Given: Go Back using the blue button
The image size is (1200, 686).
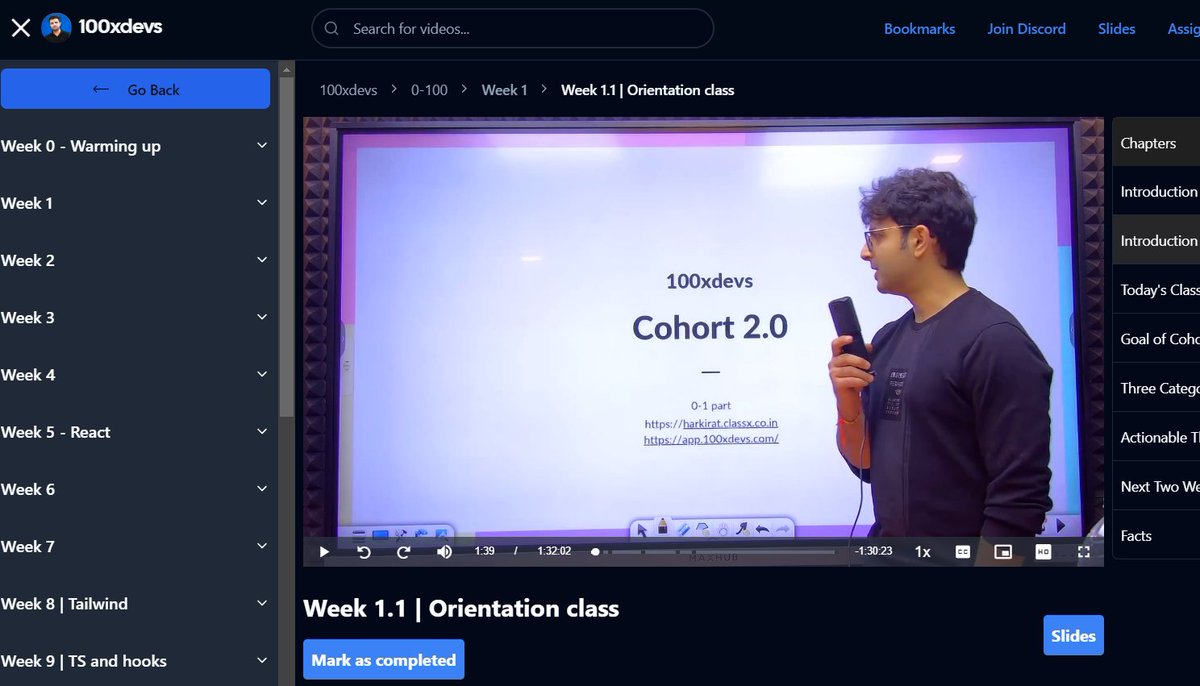Looking at the screenshot, I should (x=135, y=89).
